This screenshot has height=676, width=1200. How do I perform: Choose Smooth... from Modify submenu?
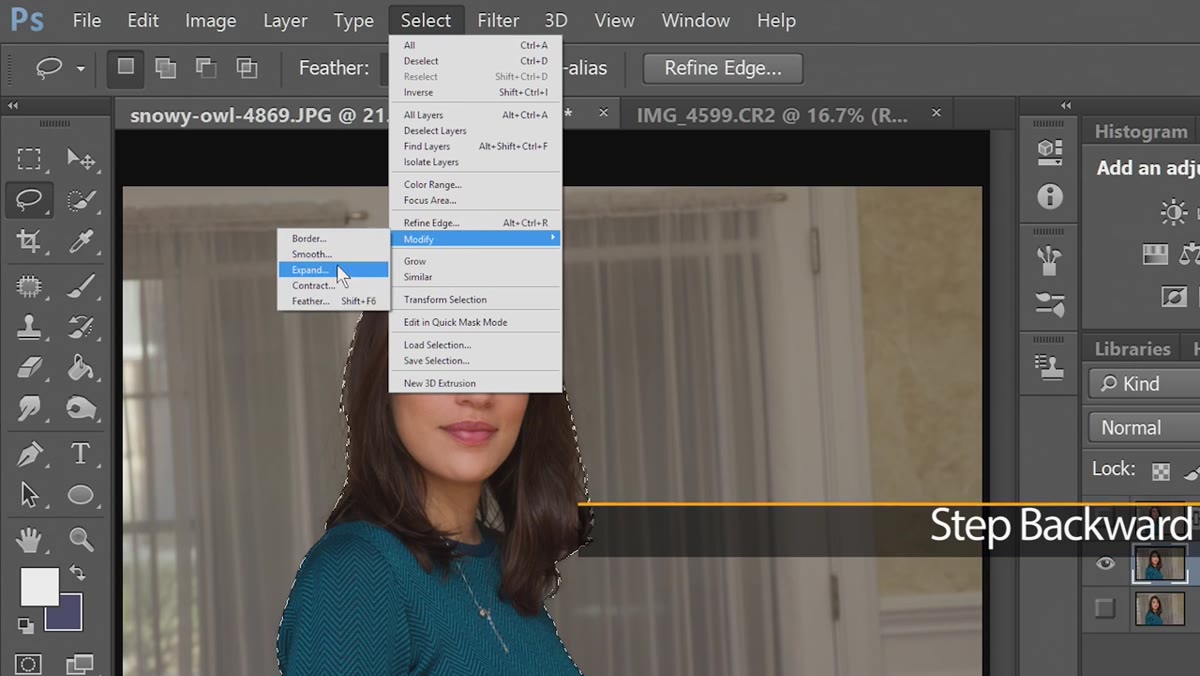coord(333,254)
